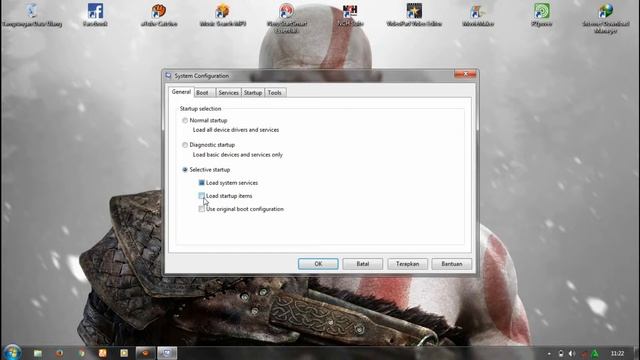Screen dimensions: 640x360
Task: Switch to the Tools tab
Action: point(275,93)
